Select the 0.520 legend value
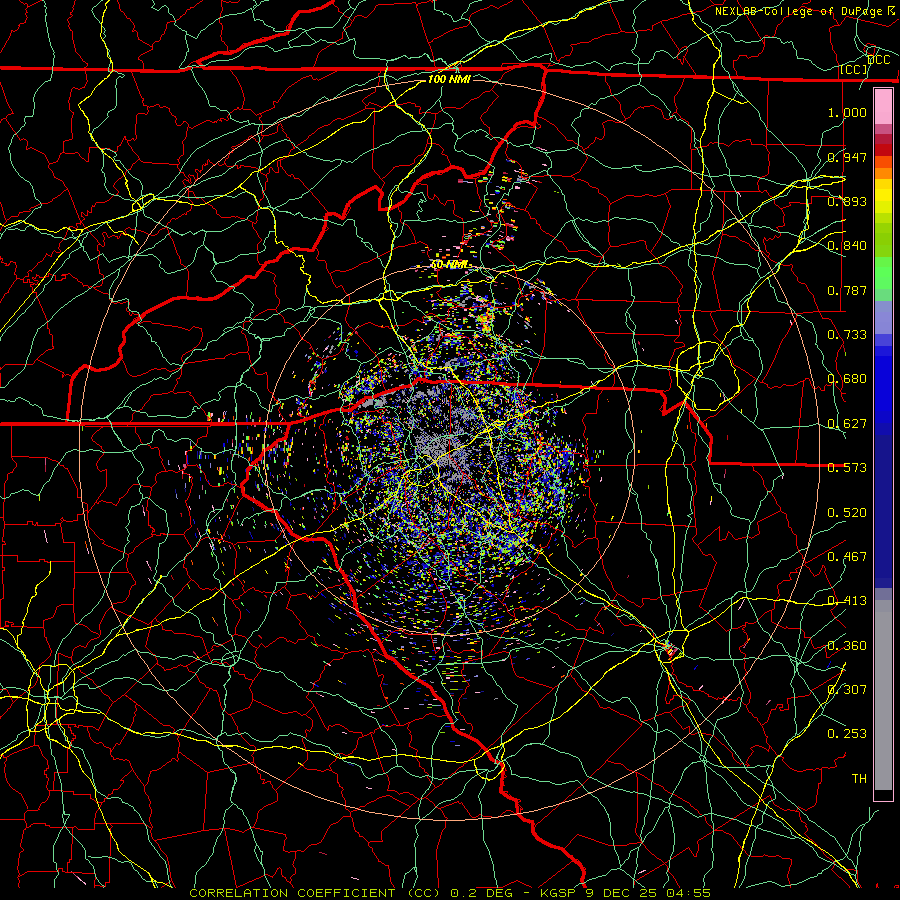900x900 pixels. pos(847,513)
